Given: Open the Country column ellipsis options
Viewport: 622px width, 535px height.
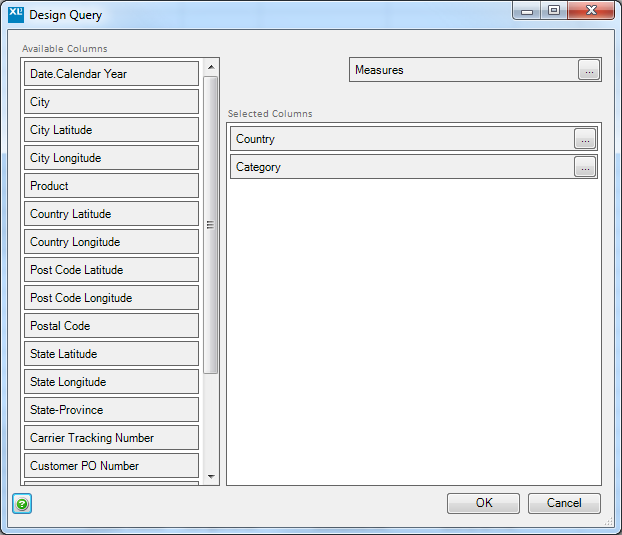Looking at the screenshot, I should click(x=585, y=139).
